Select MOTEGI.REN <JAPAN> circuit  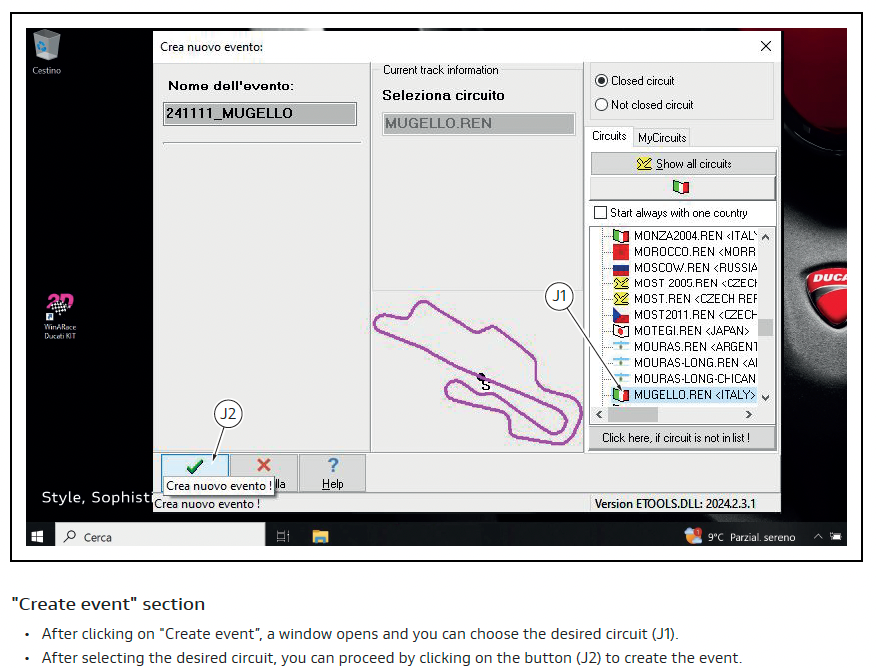692,331
